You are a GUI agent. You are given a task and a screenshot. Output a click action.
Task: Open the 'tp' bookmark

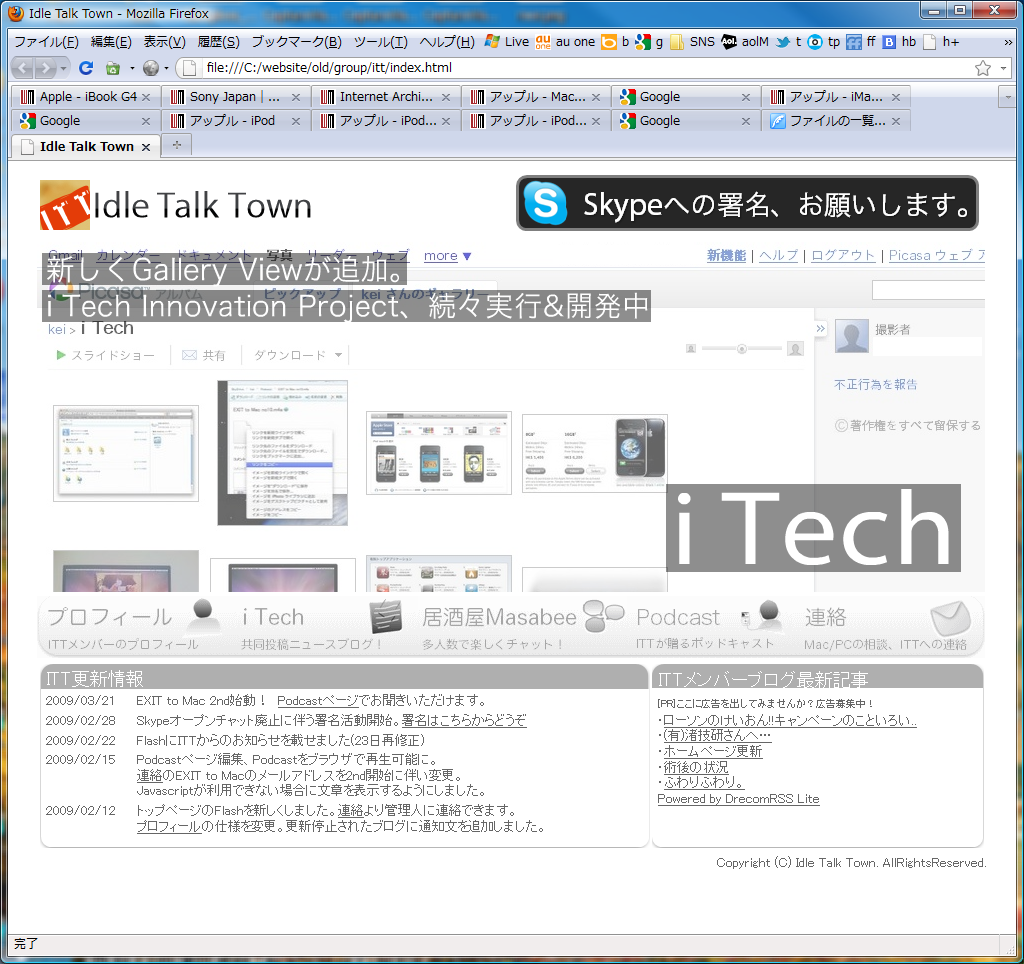click(824, 42)
